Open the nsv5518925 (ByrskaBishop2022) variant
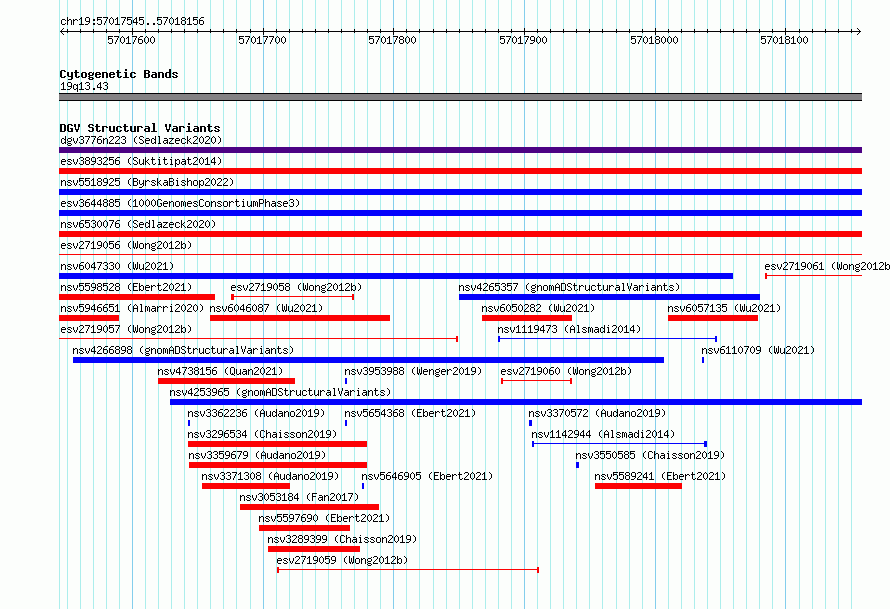The image size is (890, 609). [x=147, y=182]
